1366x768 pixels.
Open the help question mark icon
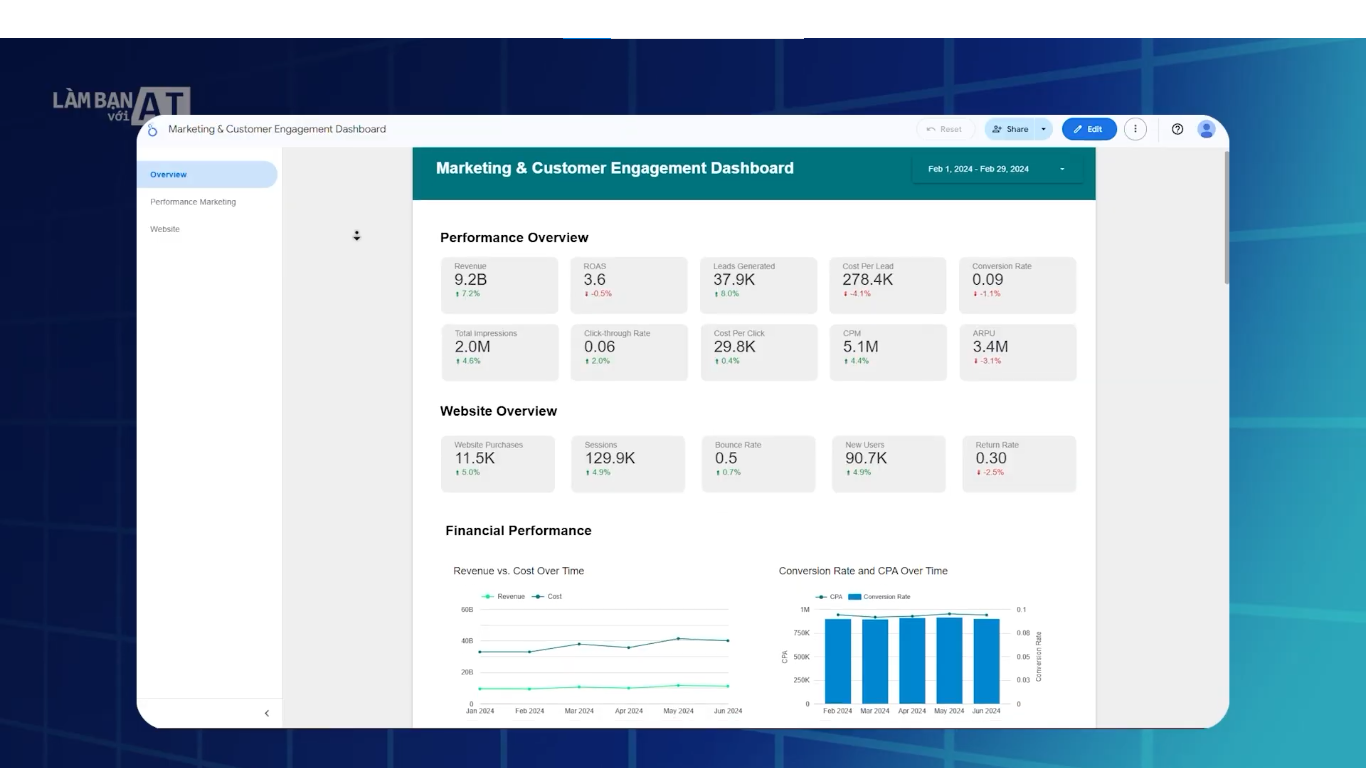pos(1177,129)
